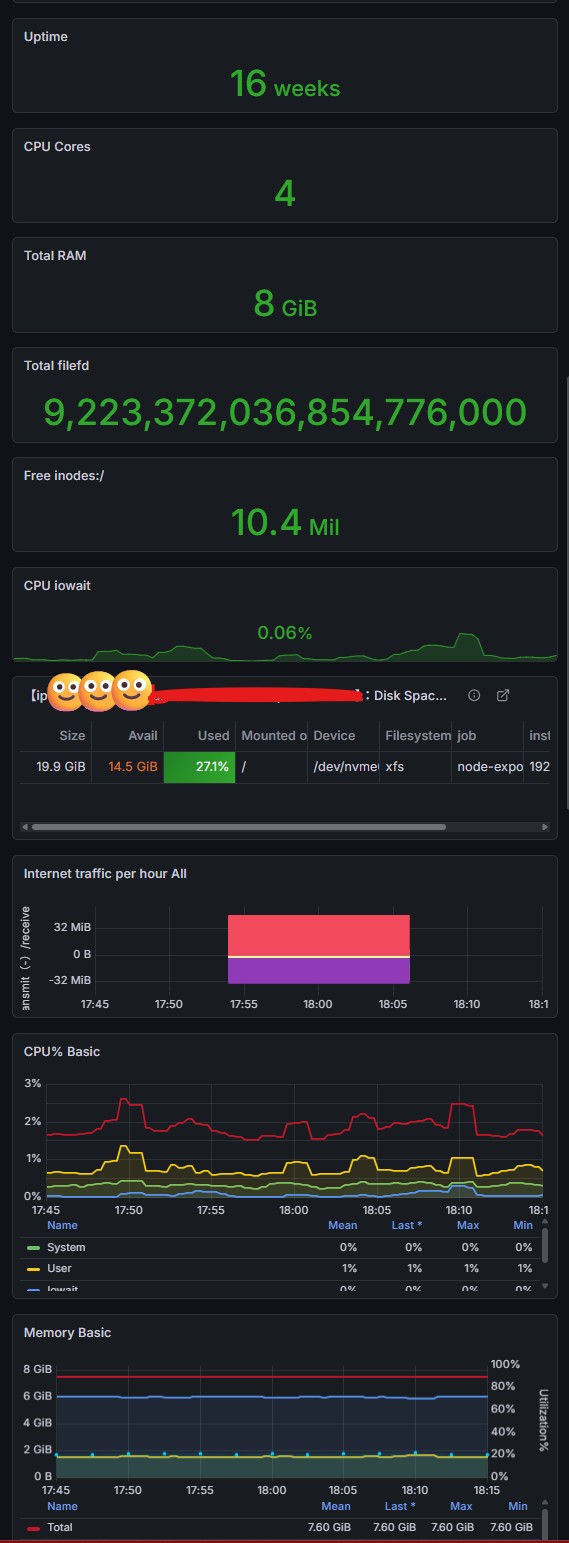Sort CPU legend by Last * column
Viewport: 569px width, 1543px height.
pos(406,1225)
